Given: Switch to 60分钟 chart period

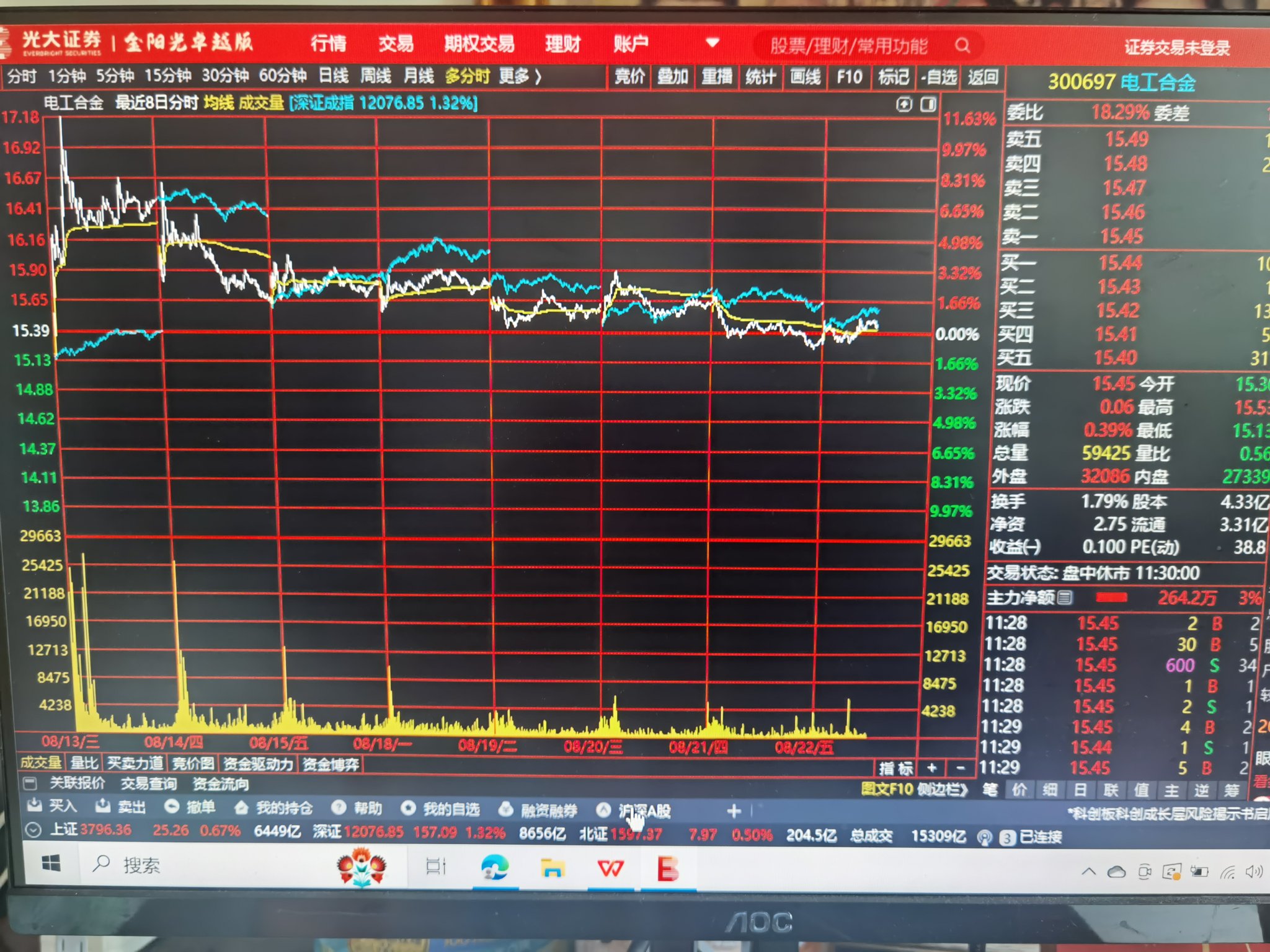Looking at the screenshot, I should pyautogui.click(x=283, y=77).
